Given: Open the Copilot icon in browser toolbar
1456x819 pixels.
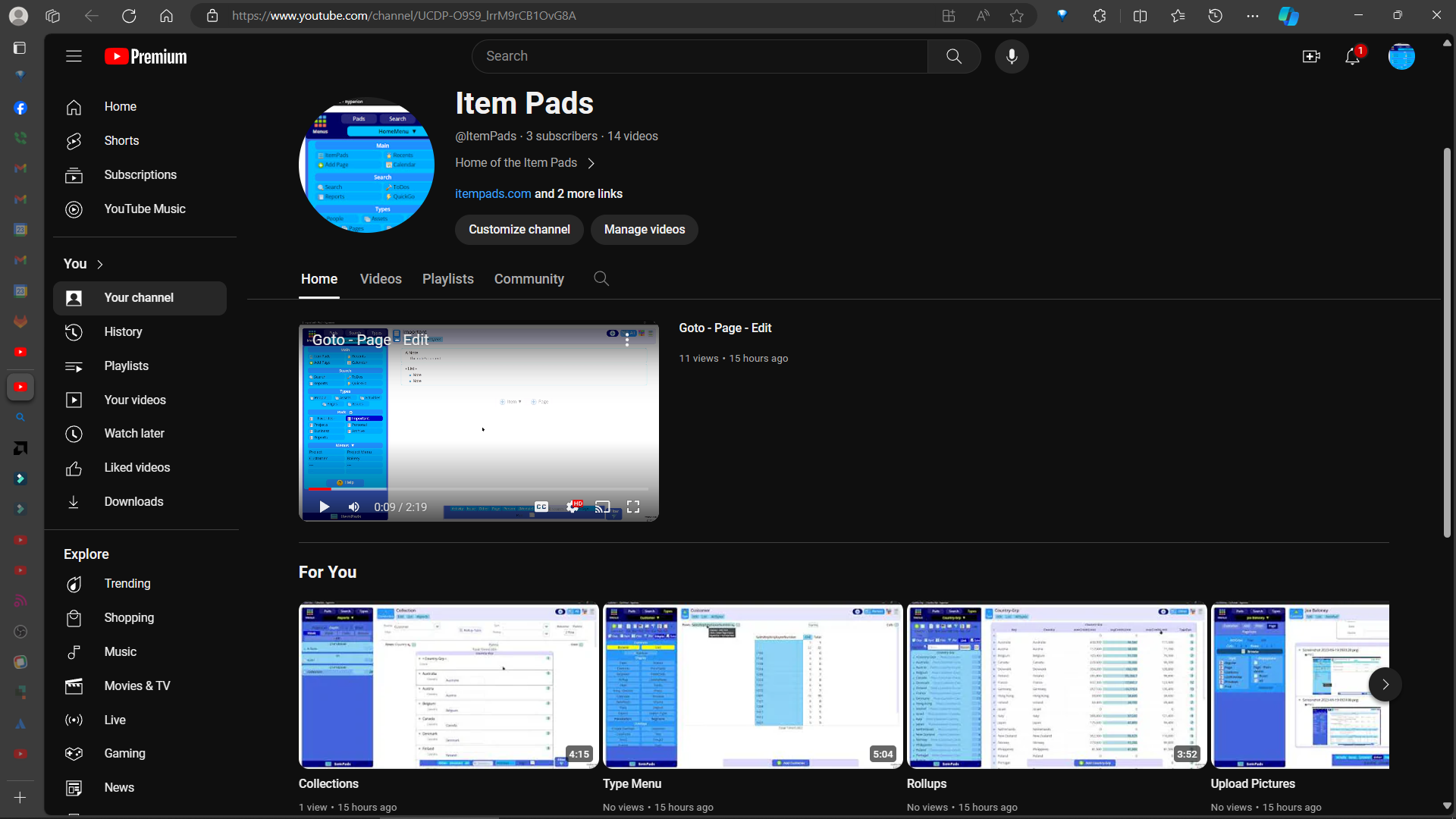Looking at the screenshot, I should click(x=1288, y=16).
